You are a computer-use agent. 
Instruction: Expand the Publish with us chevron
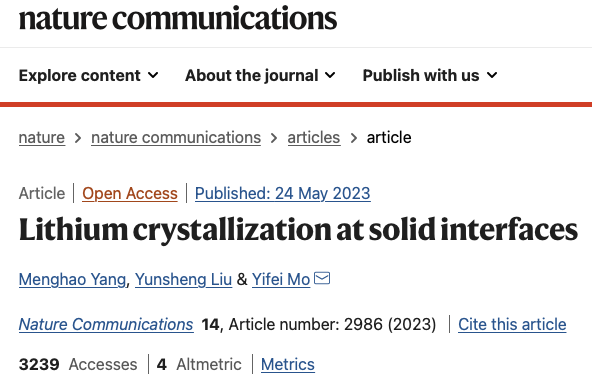(x=492, y=75)
